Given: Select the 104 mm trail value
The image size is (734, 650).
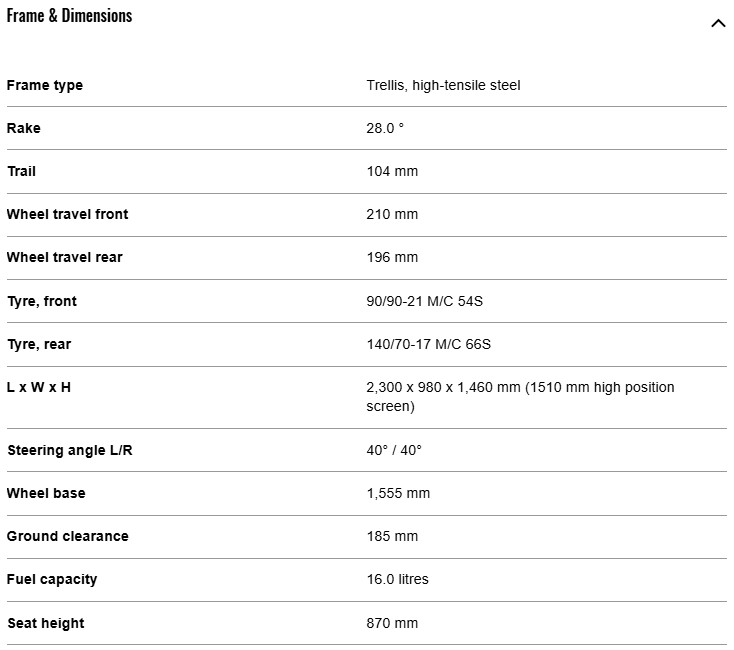Looking at the screenshot, I should click(392, 171).
